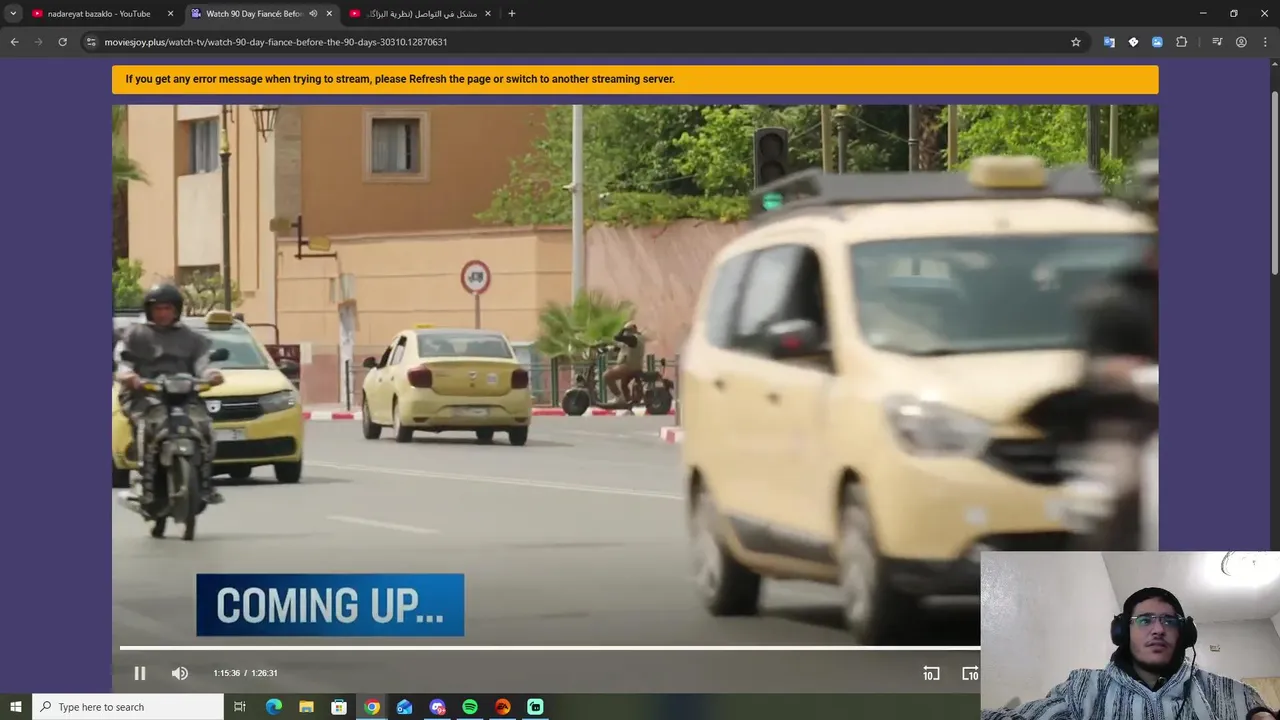Open media controls in Chrome toolbar

[x=1217, y=42]
